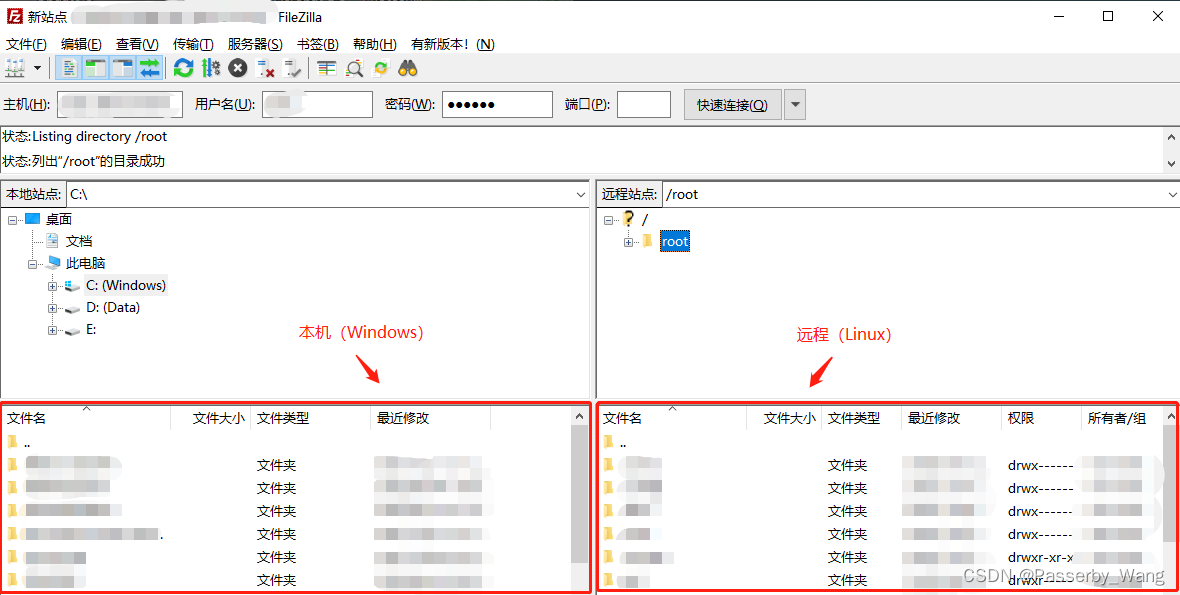Collapse the 桌面 tree node

12,220
